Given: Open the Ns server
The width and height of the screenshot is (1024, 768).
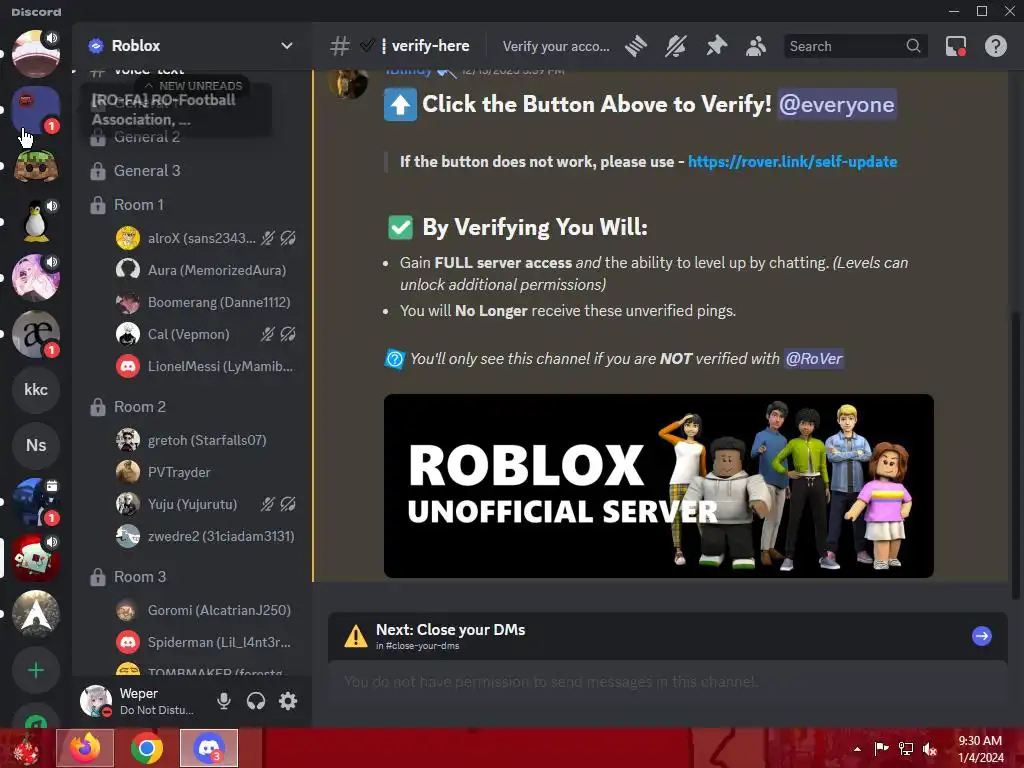Looking at the screenshot, I should point(36,445).
